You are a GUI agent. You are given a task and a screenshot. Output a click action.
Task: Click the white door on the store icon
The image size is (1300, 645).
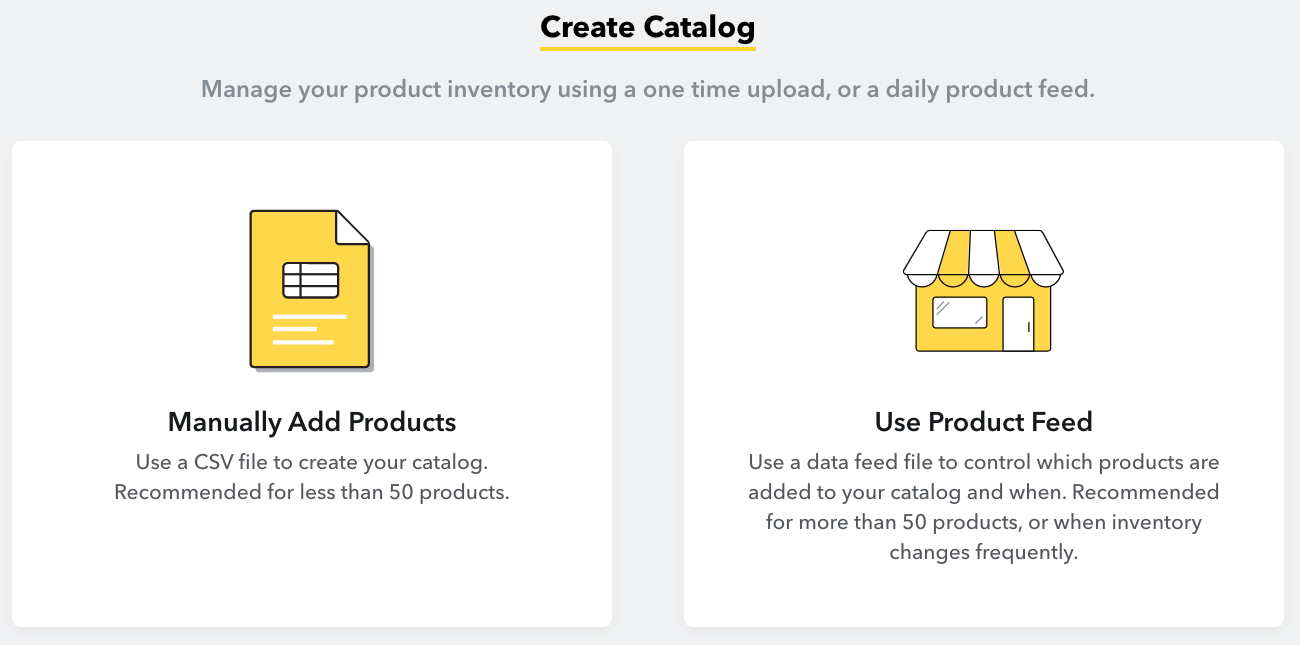click(x=1018, y=323)
